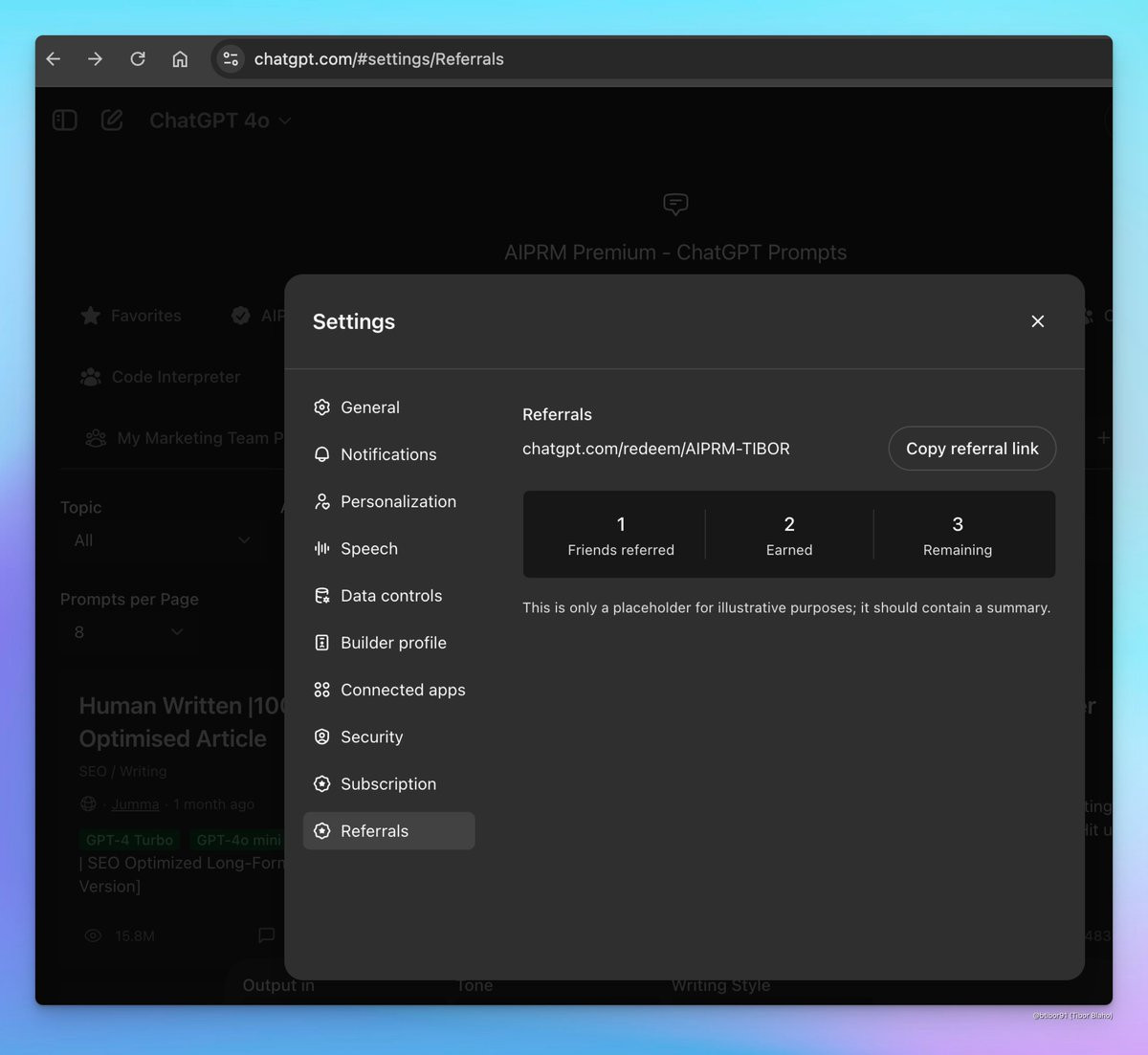Open the Builder profile settings tab
The width and height of the screenshot is (1148, 1055).
(x=389, y=643)
